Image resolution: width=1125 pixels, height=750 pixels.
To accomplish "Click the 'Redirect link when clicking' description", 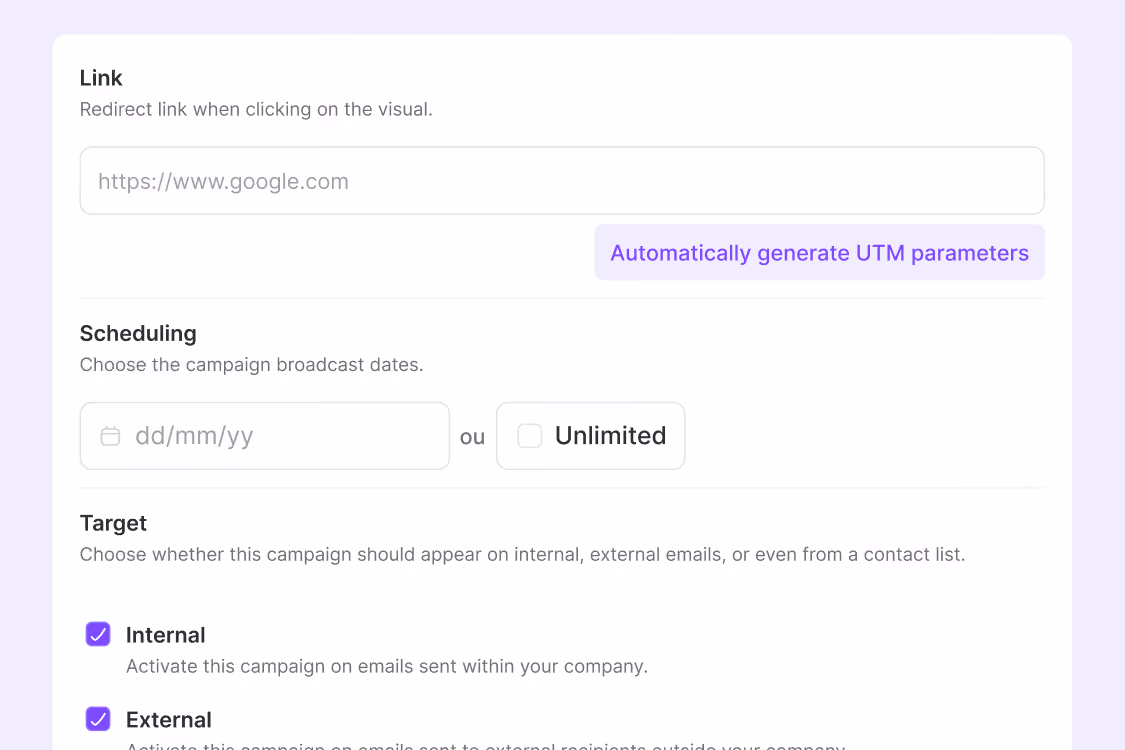I will 256,109.
